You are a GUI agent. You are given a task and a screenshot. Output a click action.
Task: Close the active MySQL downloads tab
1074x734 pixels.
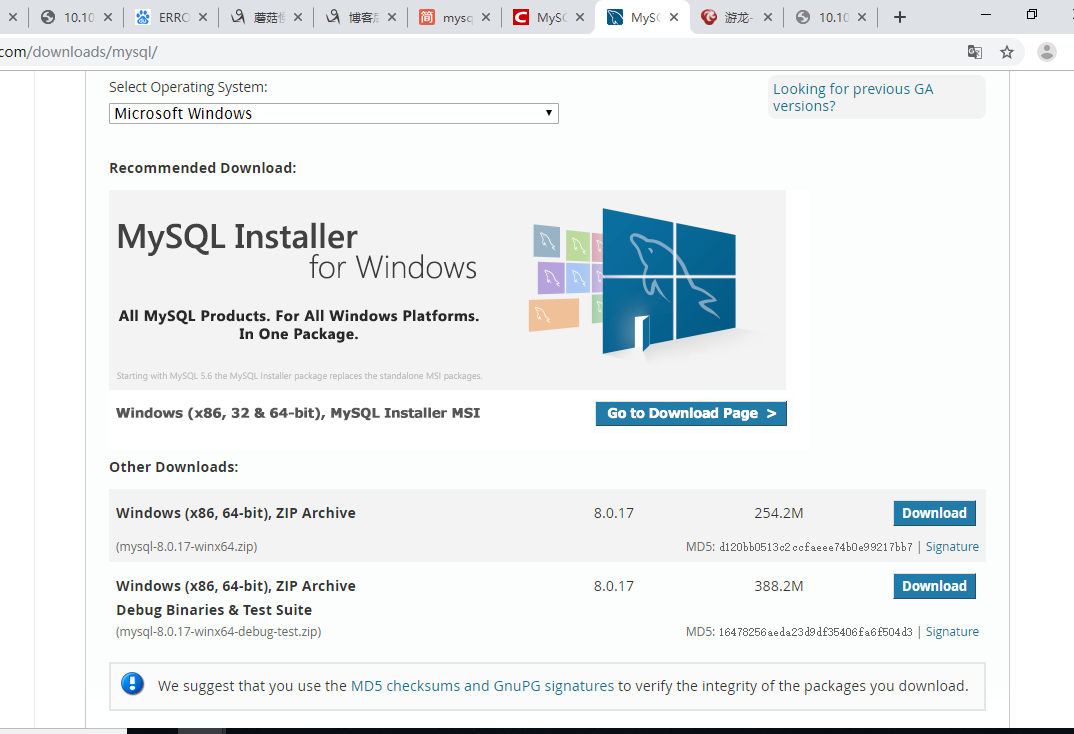click(x=674, y=17)
